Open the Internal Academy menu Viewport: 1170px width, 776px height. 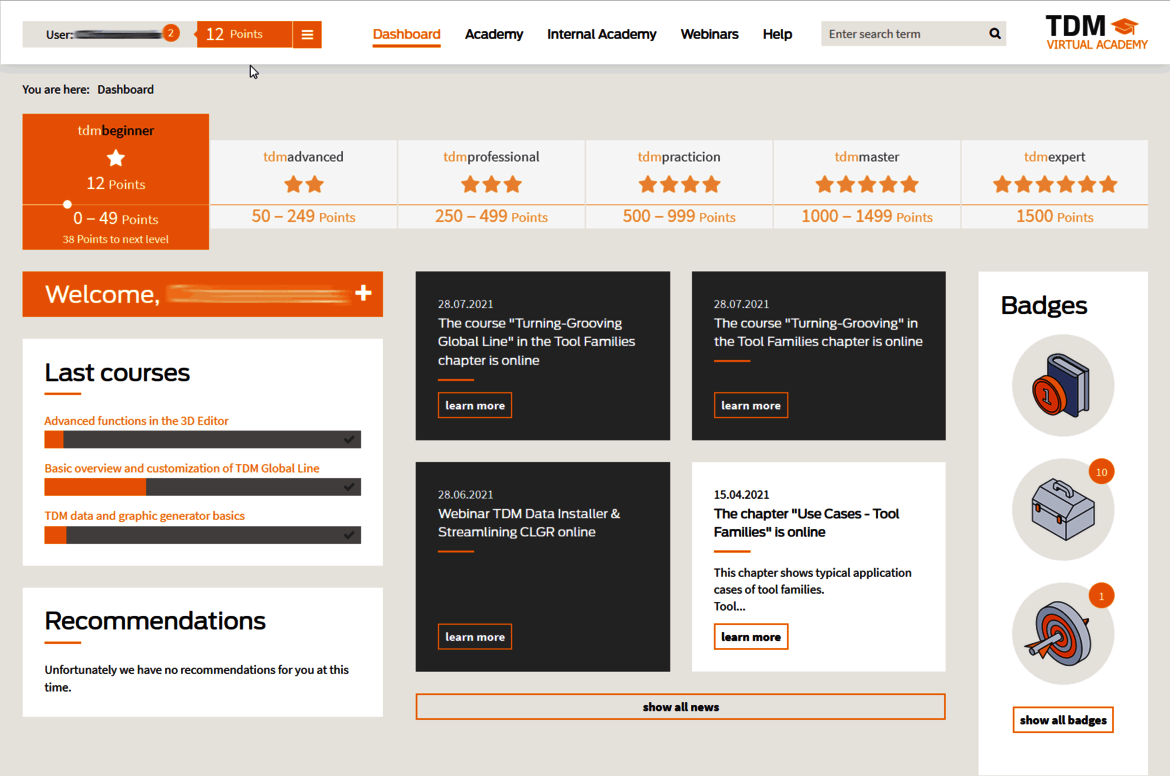pos(601,34)
